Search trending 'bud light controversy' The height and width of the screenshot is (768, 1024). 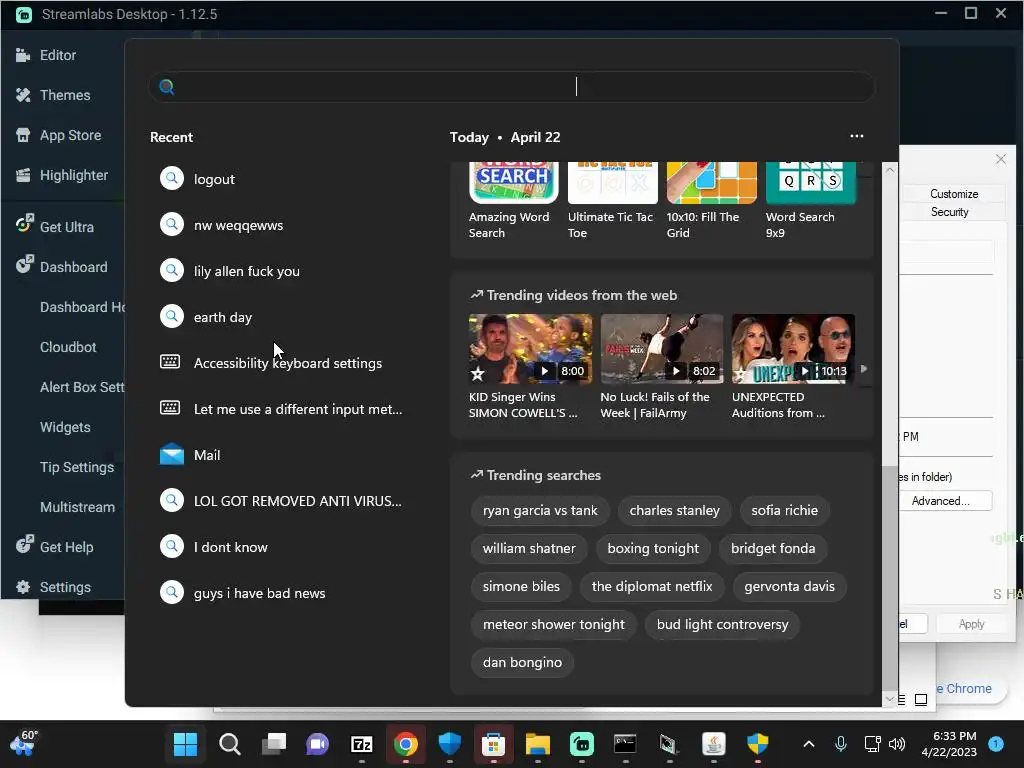pyautogui.click(x=722, y=624)
